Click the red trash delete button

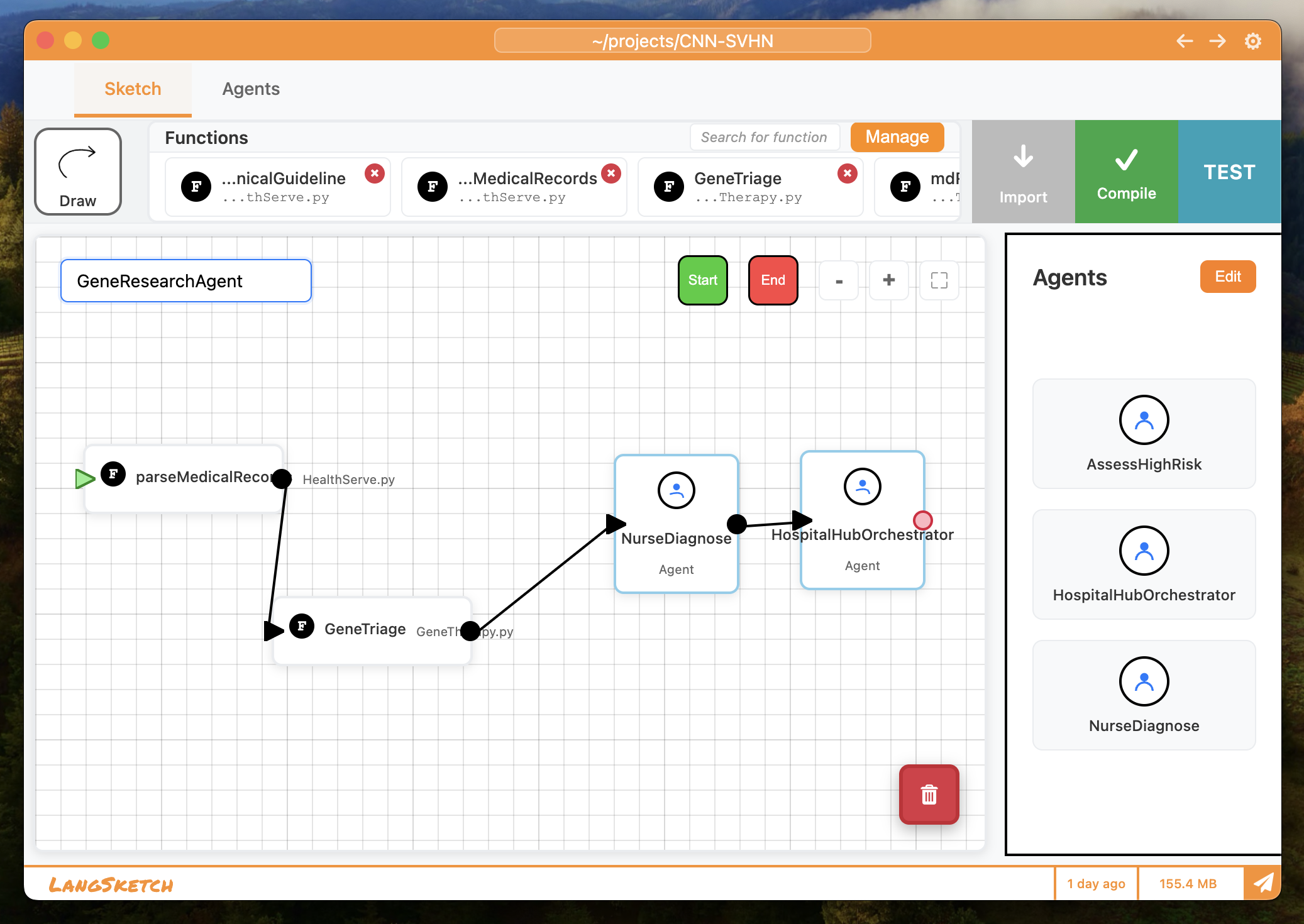pyautogui.click(x=929, y=795)
